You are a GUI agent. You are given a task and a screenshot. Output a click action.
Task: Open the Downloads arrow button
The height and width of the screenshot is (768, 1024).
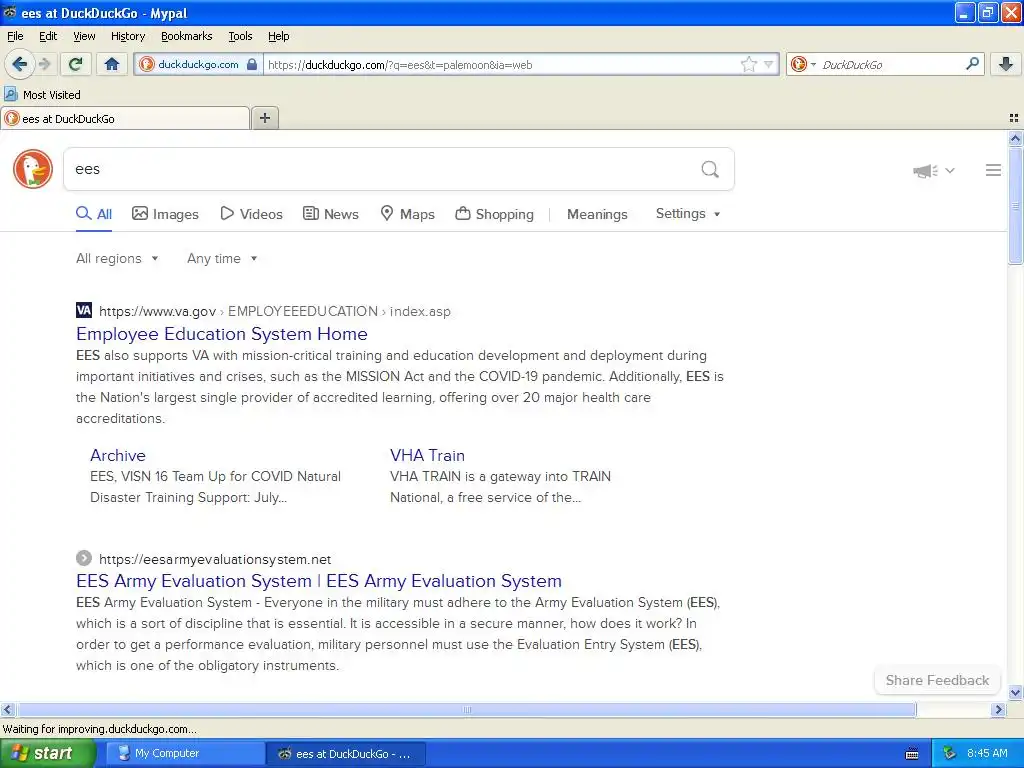[1006, 64]
